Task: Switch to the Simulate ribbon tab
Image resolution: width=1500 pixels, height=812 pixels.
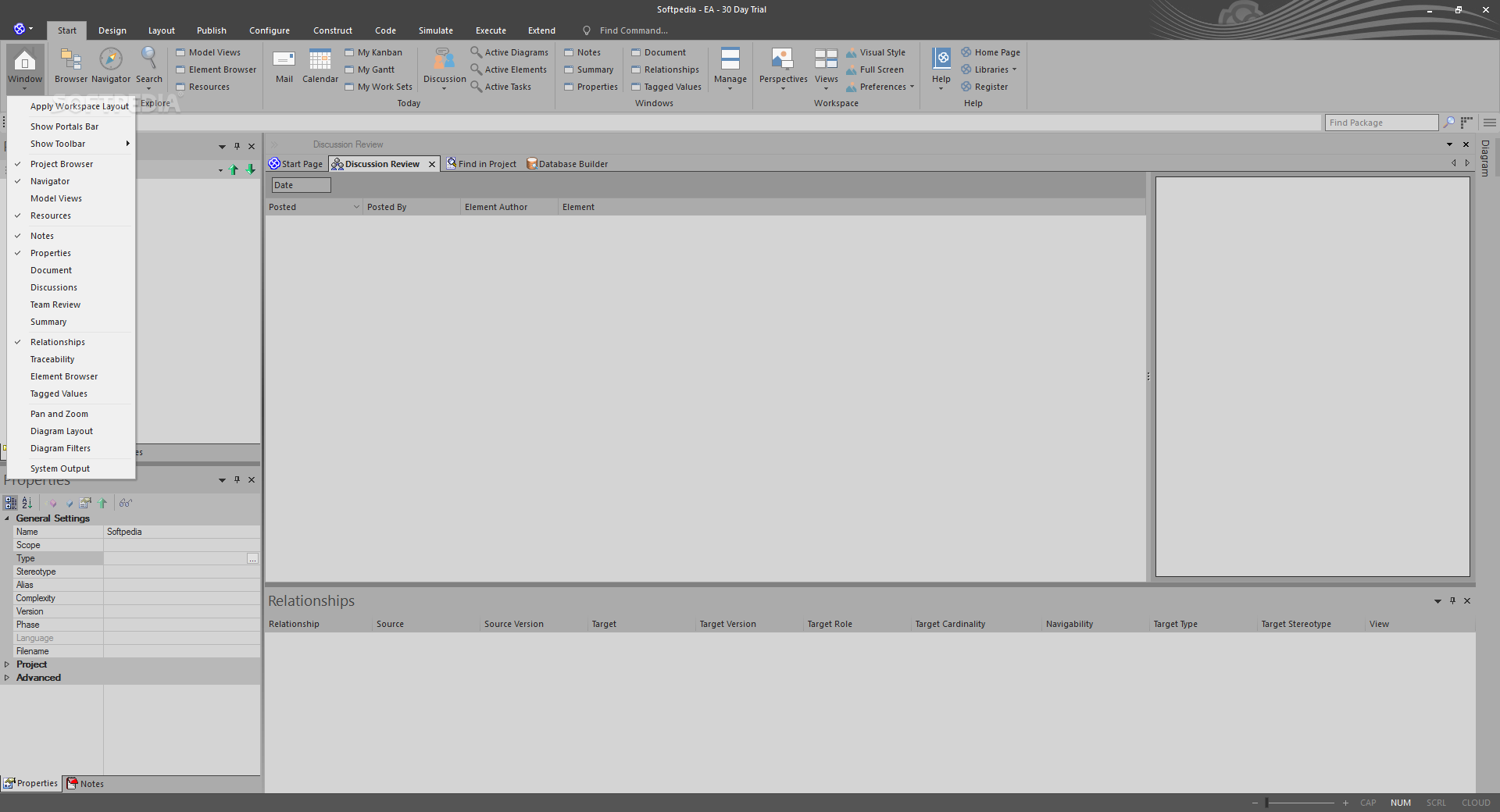Action: coord(435,30)
